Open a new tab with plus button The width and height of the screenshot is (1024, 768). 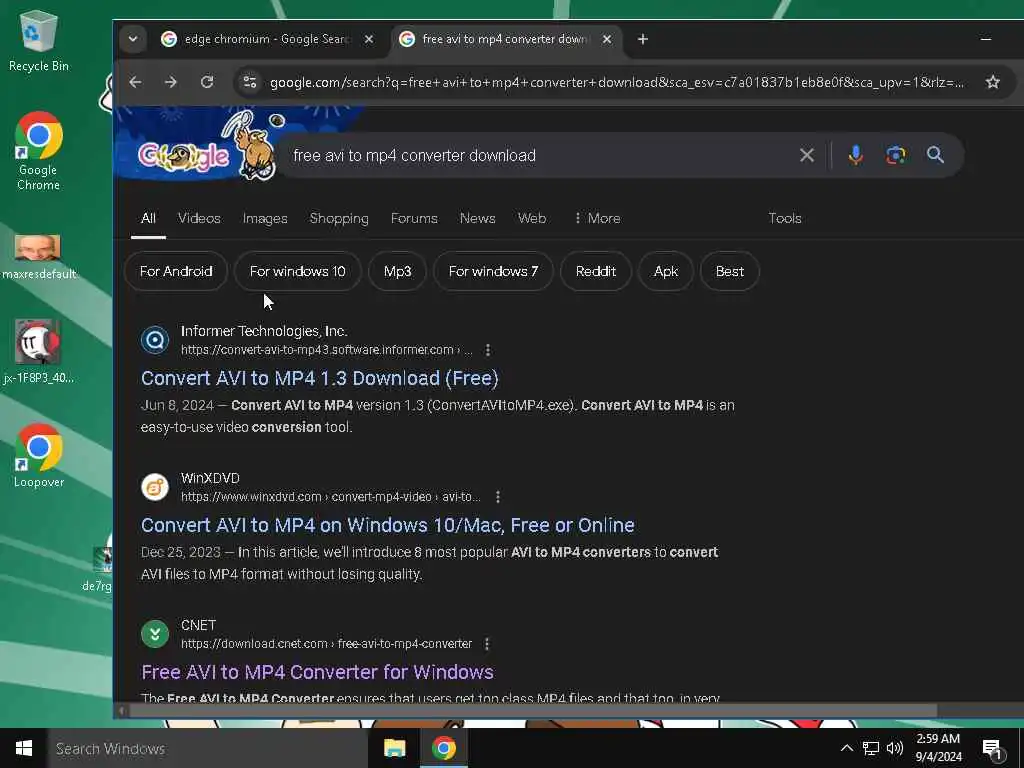(x=643, y=39)
